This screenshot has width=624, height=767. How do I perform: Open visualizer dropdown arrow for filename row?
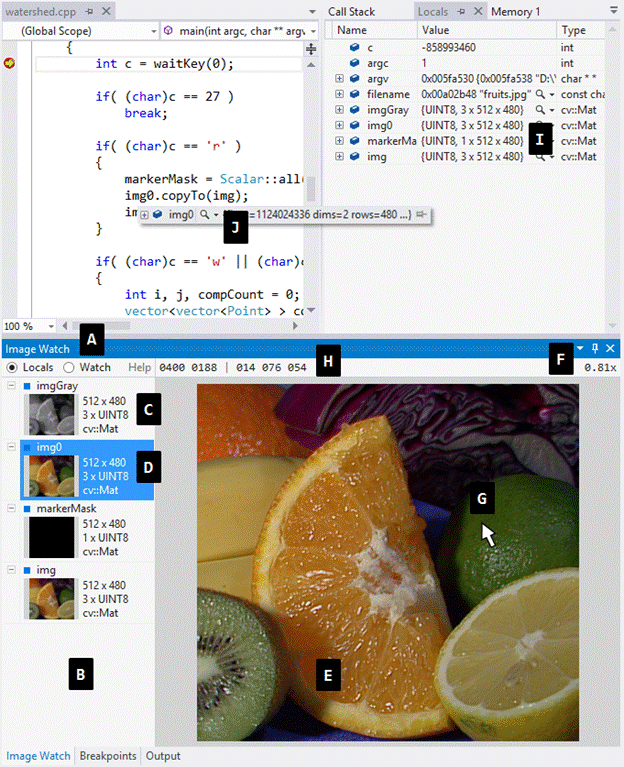coord(552,94)
